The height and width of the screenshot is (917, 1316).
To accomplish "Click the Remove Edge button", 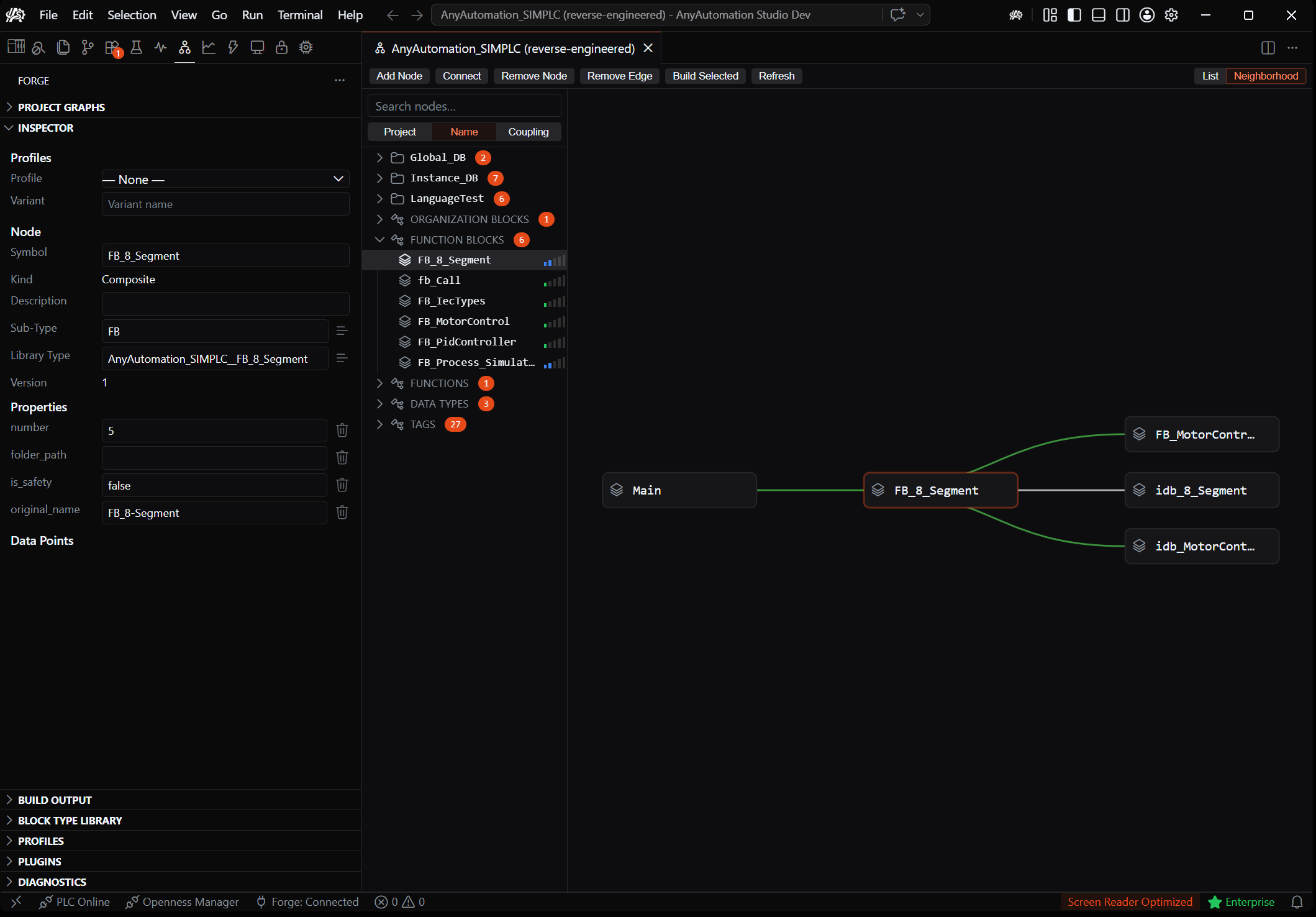I will [x=620, y=76].
